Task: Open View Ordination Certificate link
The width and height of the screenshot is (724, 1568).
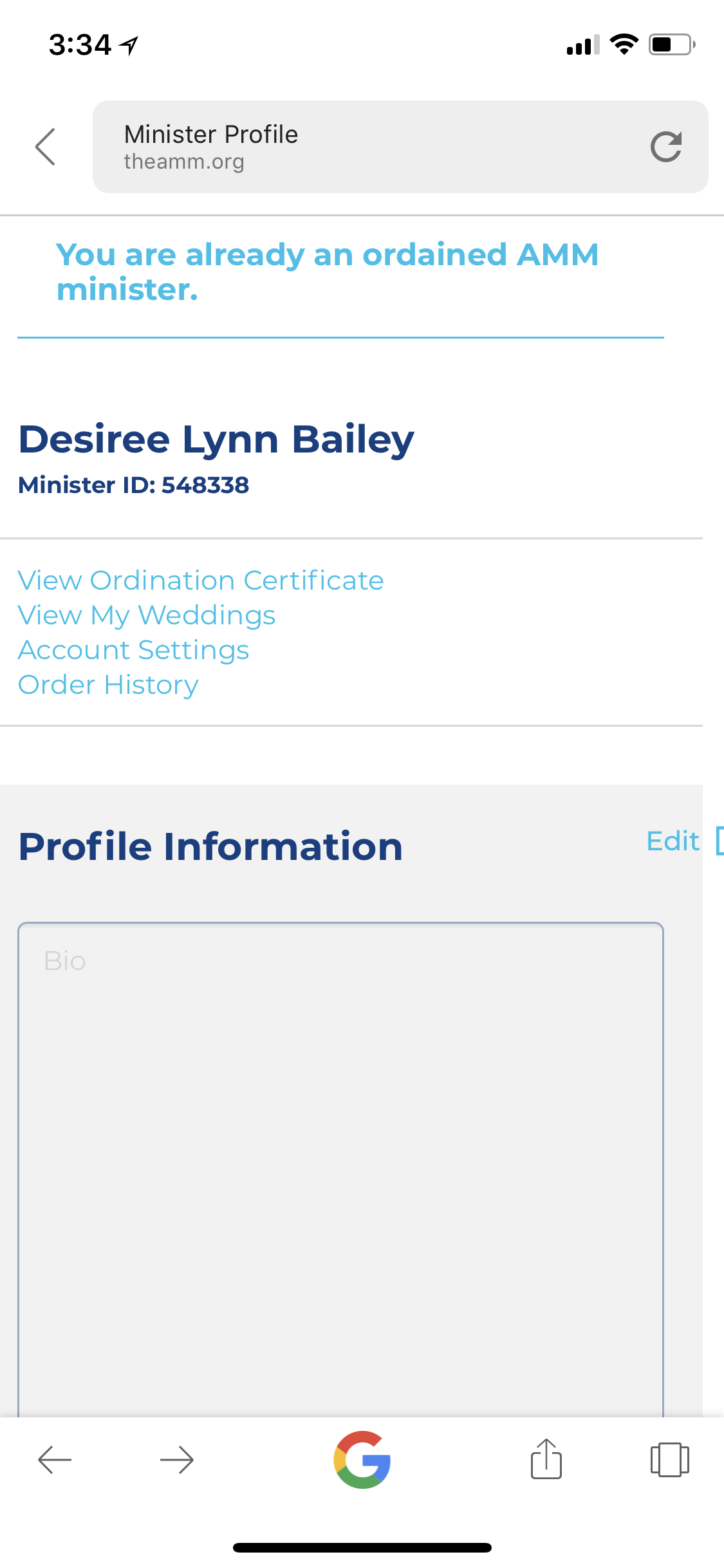Action: (201, 581)
